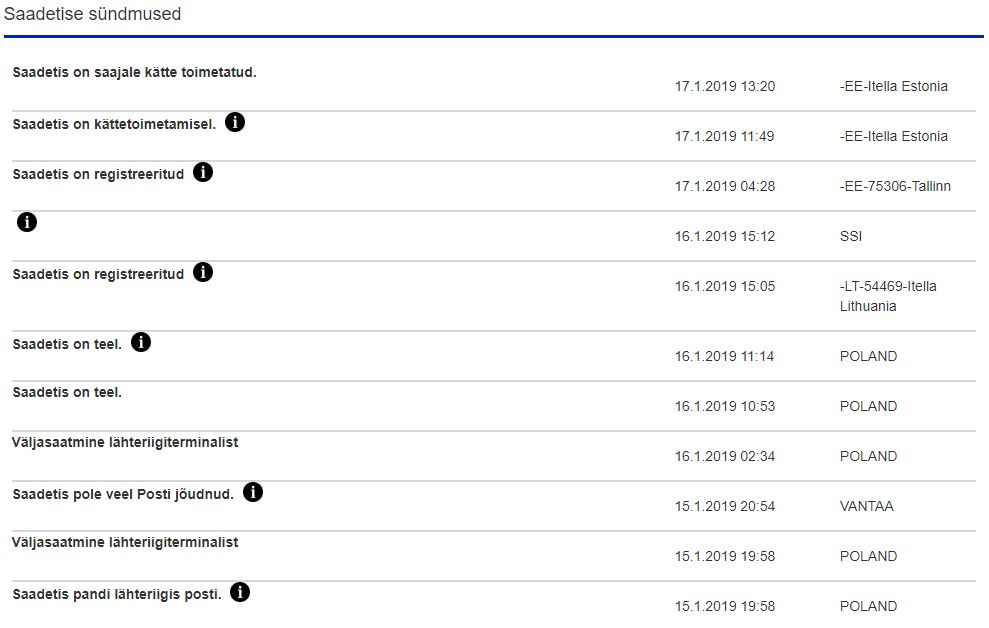Click "Saadetis on teel." text of 10:53 event

pos(67,393)
